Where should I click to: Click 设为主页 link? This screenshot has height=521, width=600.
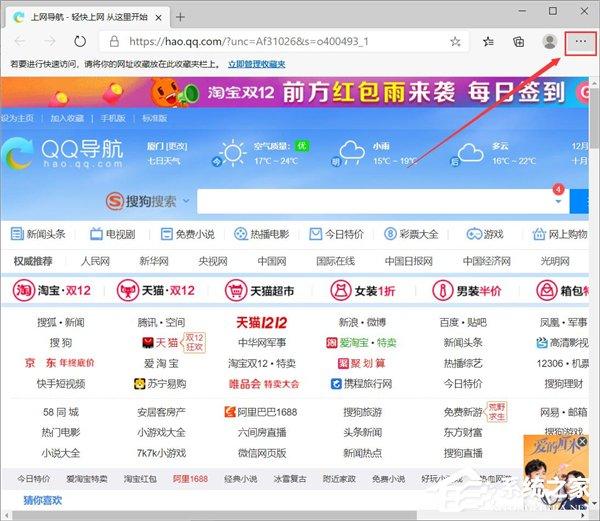click(17, 118)
